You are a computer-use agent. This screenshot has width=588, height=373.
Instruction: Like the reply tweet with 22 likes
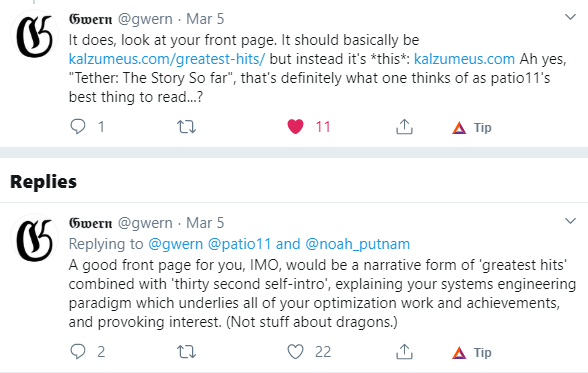tap(296, 352)
